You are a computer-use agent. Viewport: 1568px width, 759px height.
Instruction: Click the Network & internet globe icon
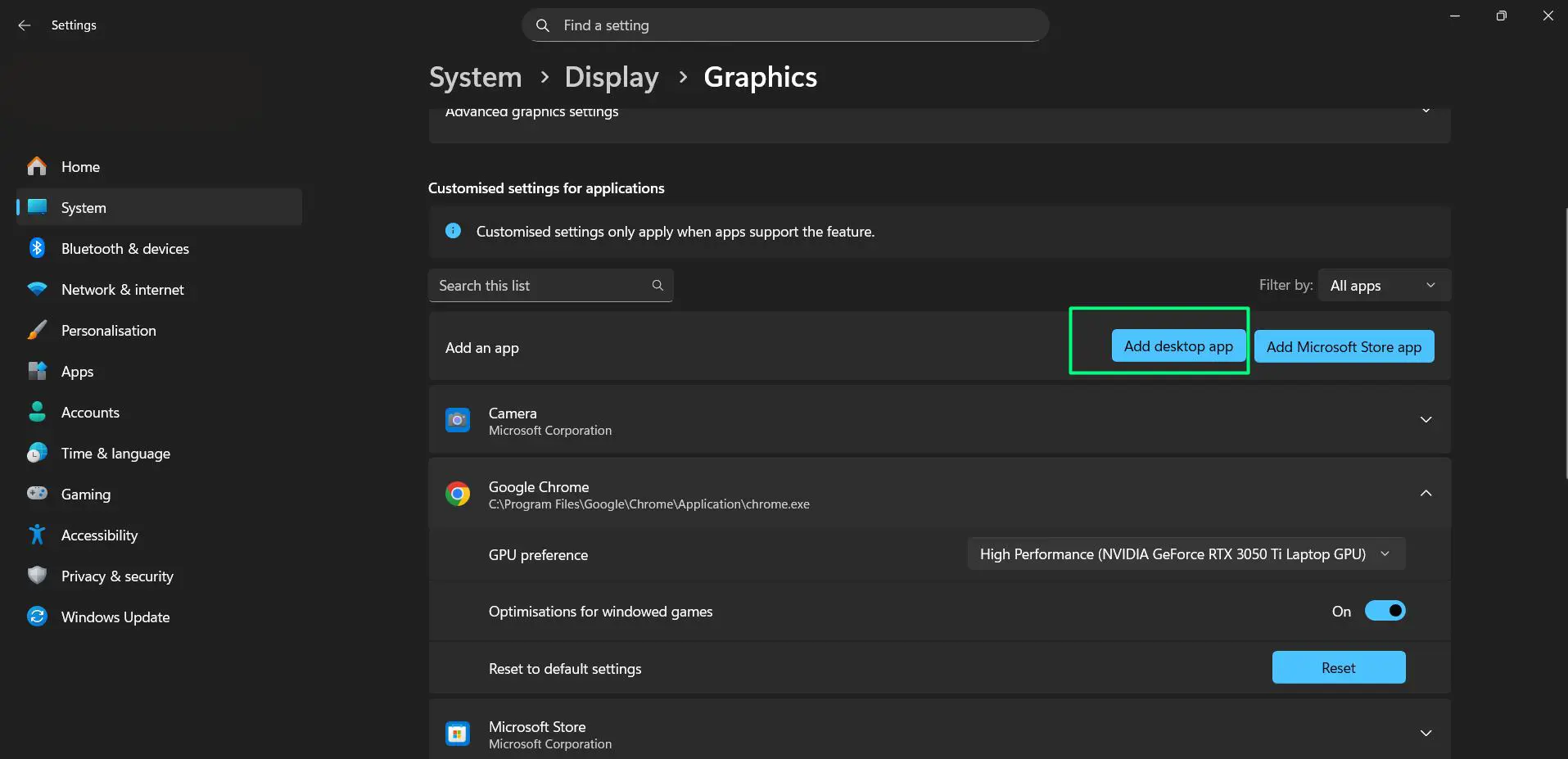pyautogui.click(x=37, y=289)
